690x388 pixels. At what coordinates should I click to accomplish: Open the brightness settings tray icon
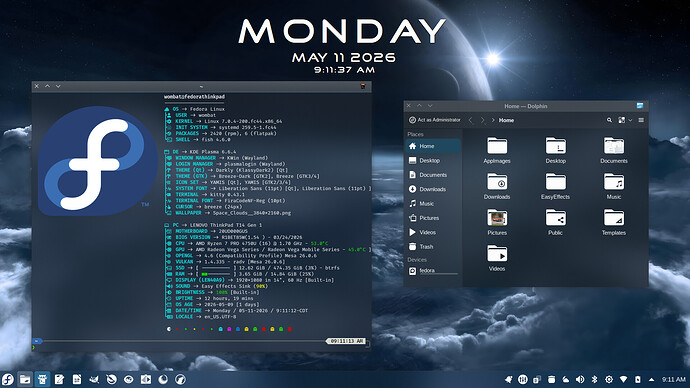(609, 379)
